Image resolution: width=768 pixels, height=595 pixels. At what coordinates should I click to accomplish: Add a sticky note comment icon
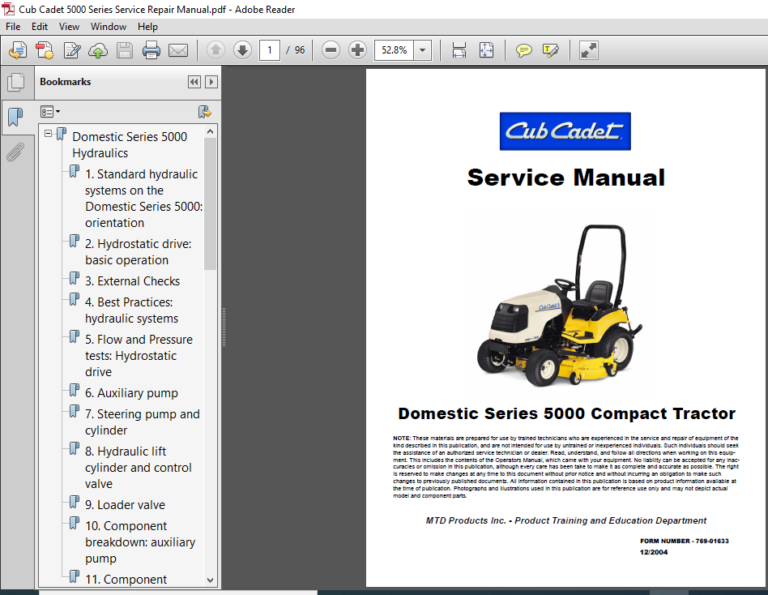(524, 50)
